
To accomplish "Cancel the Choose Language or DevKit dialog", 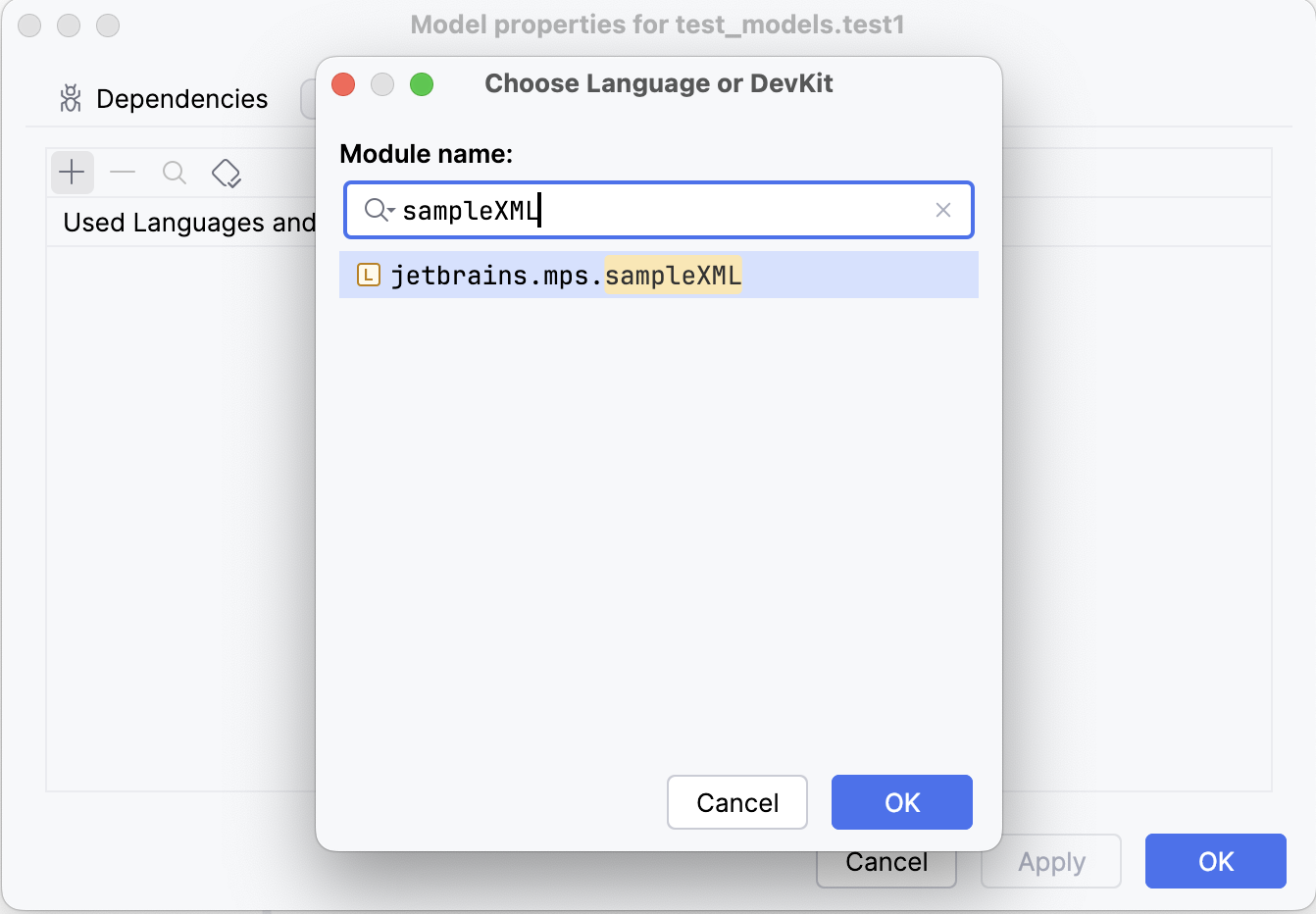I will pos(737,802).
